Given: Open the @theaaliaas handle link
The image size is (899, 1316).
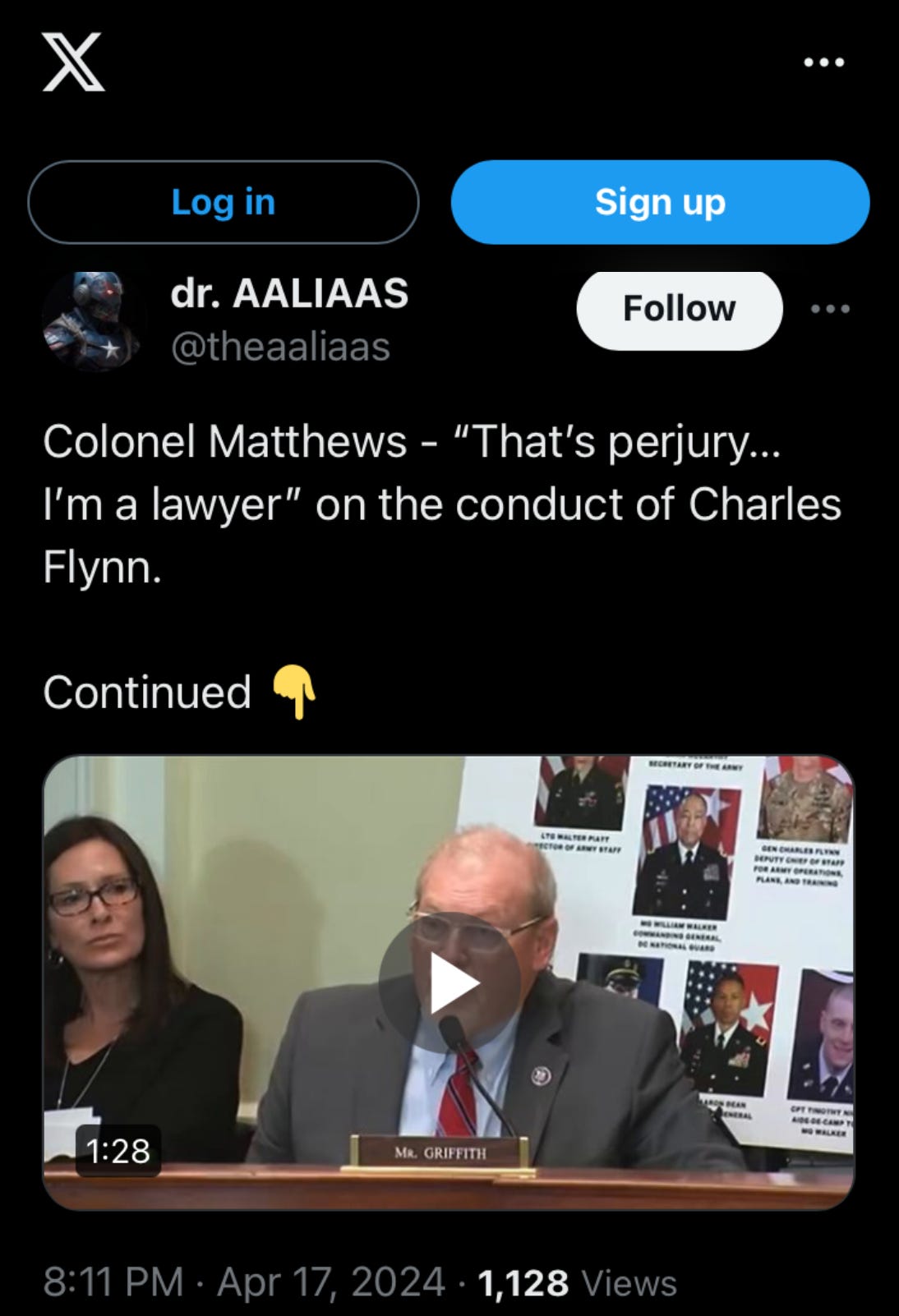Looking at the screenshot, I should [x=280, y=347].
